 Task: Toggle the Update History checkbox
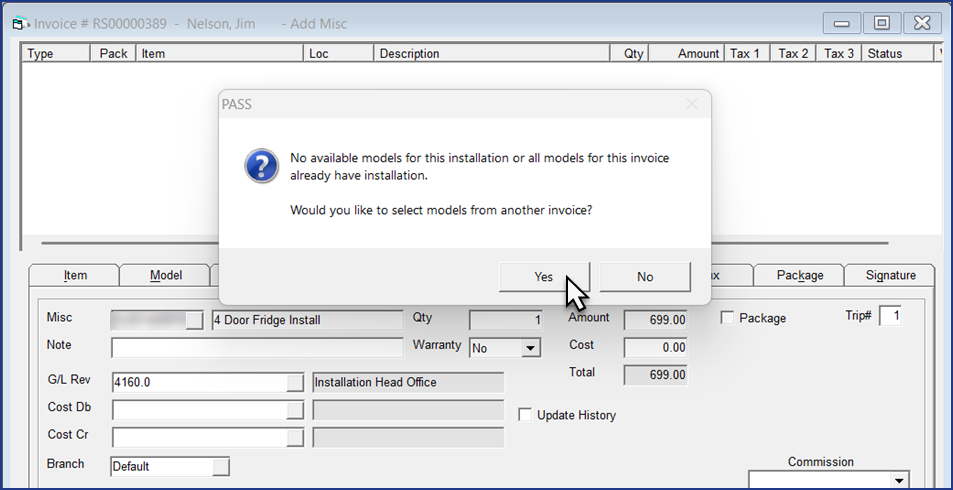coord(525,415)
